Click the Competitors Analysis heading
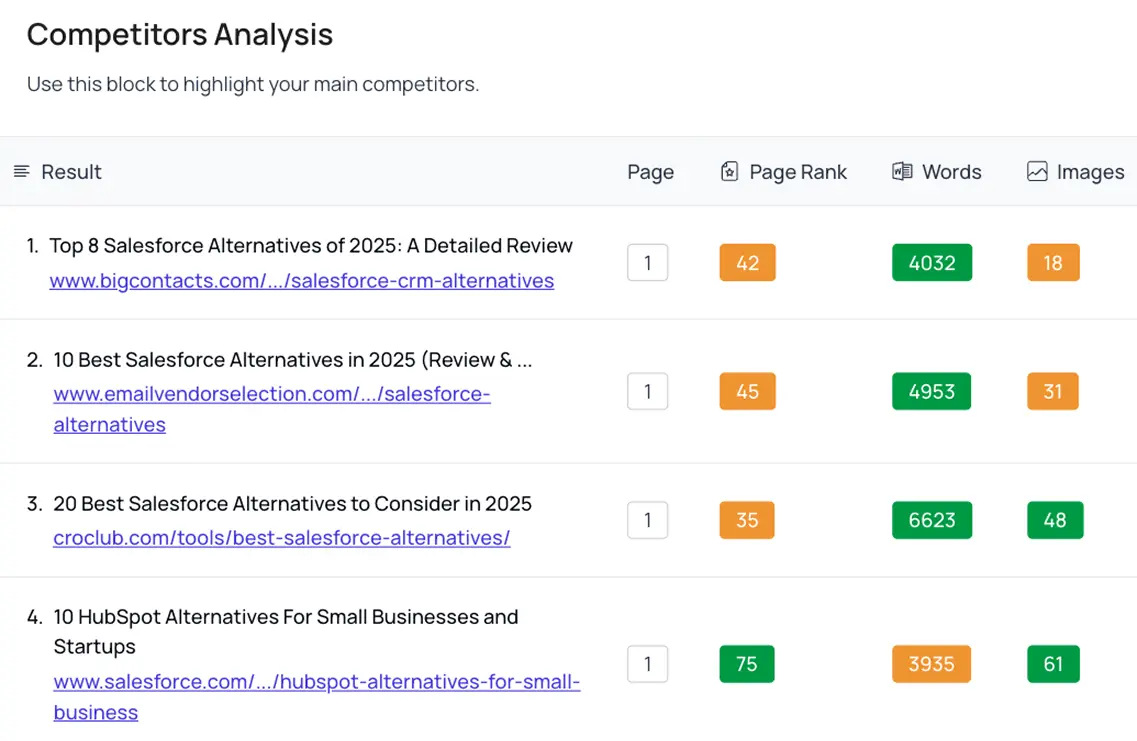The image size is (1137, 741). pyautogui.click(x=180, y=35)
